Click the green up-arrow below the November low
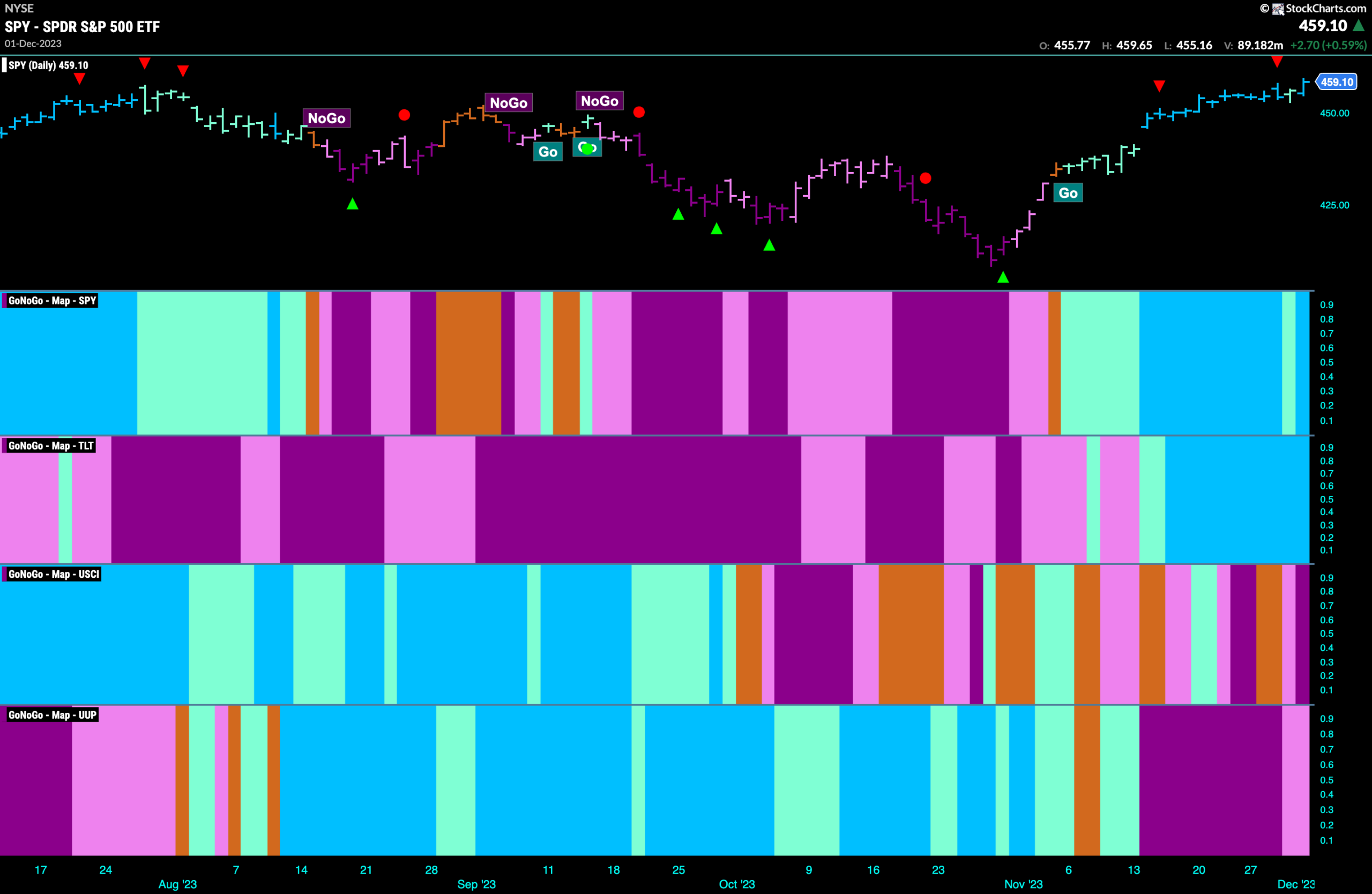This screenshot has height=894, width=1372. [x=1003, y=277]
